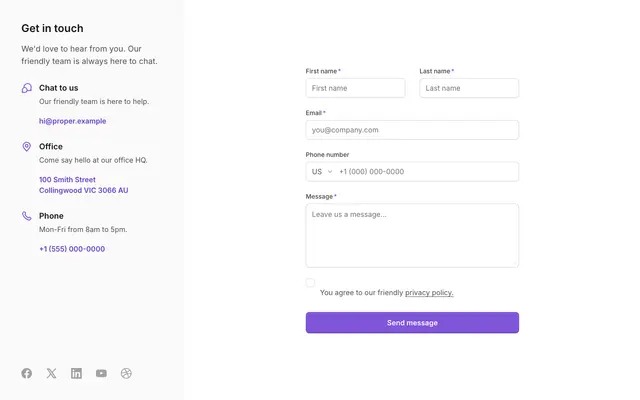Open the Facebook social icon

(x=27, y=373)
